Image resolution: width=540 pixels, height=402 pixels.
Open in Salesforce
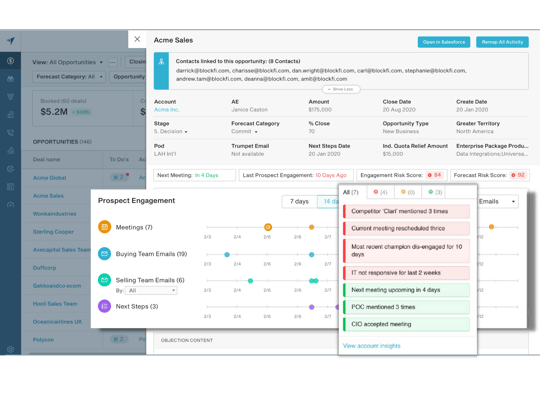[444, 42]
